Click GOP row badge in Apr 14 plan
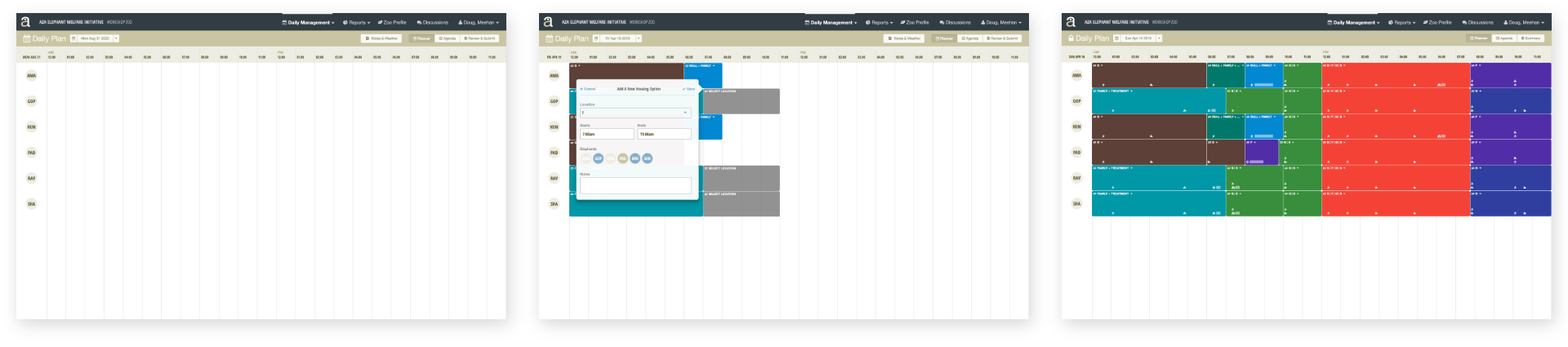The image size is (1568, 347). (x=1076, y=101)
